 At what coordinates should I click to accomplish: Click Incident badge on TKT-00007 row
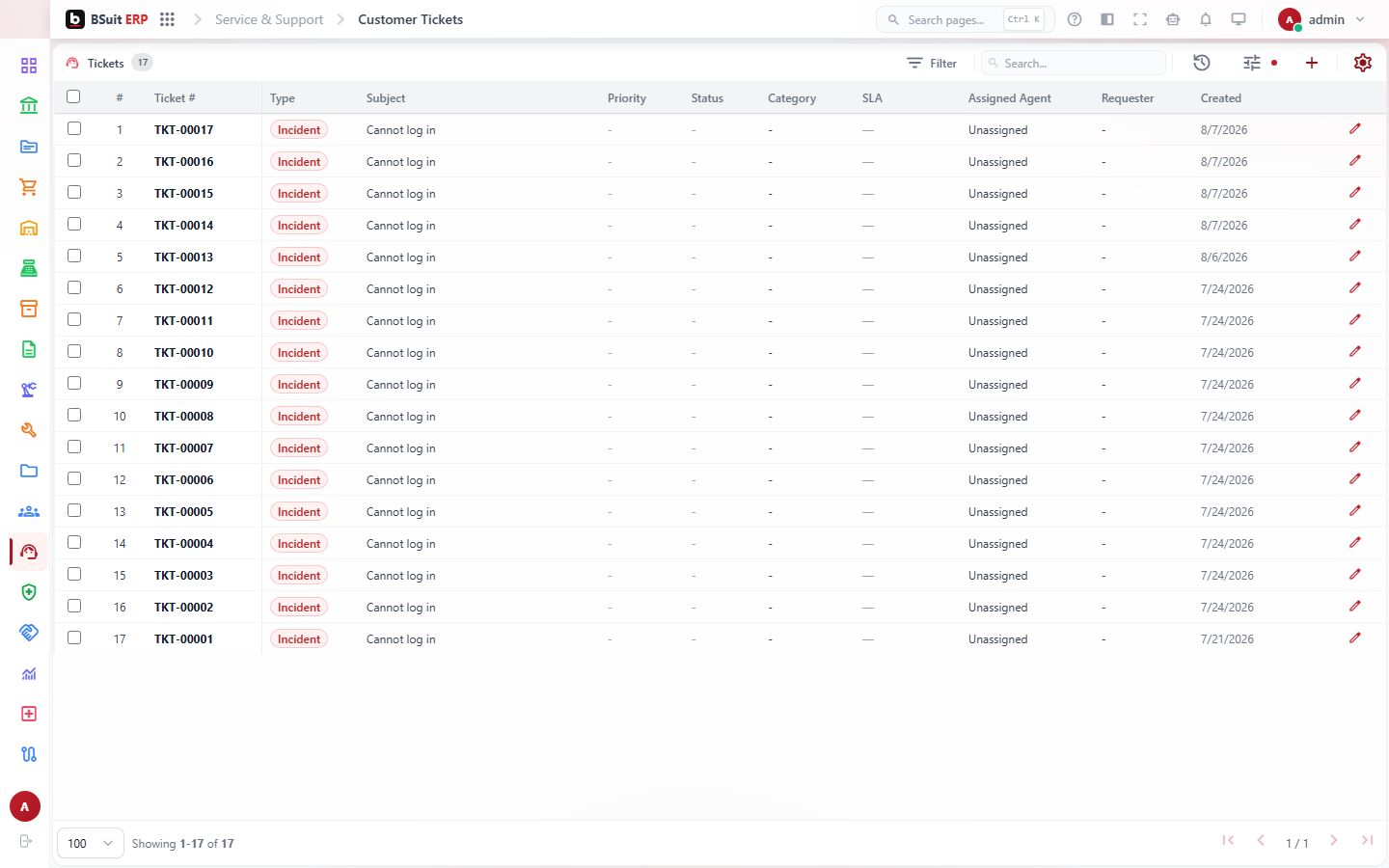point(299,448)
